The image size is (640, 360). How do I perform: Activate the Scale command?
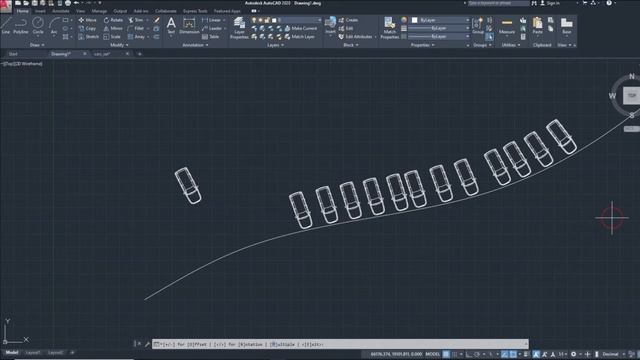point(112,37)
